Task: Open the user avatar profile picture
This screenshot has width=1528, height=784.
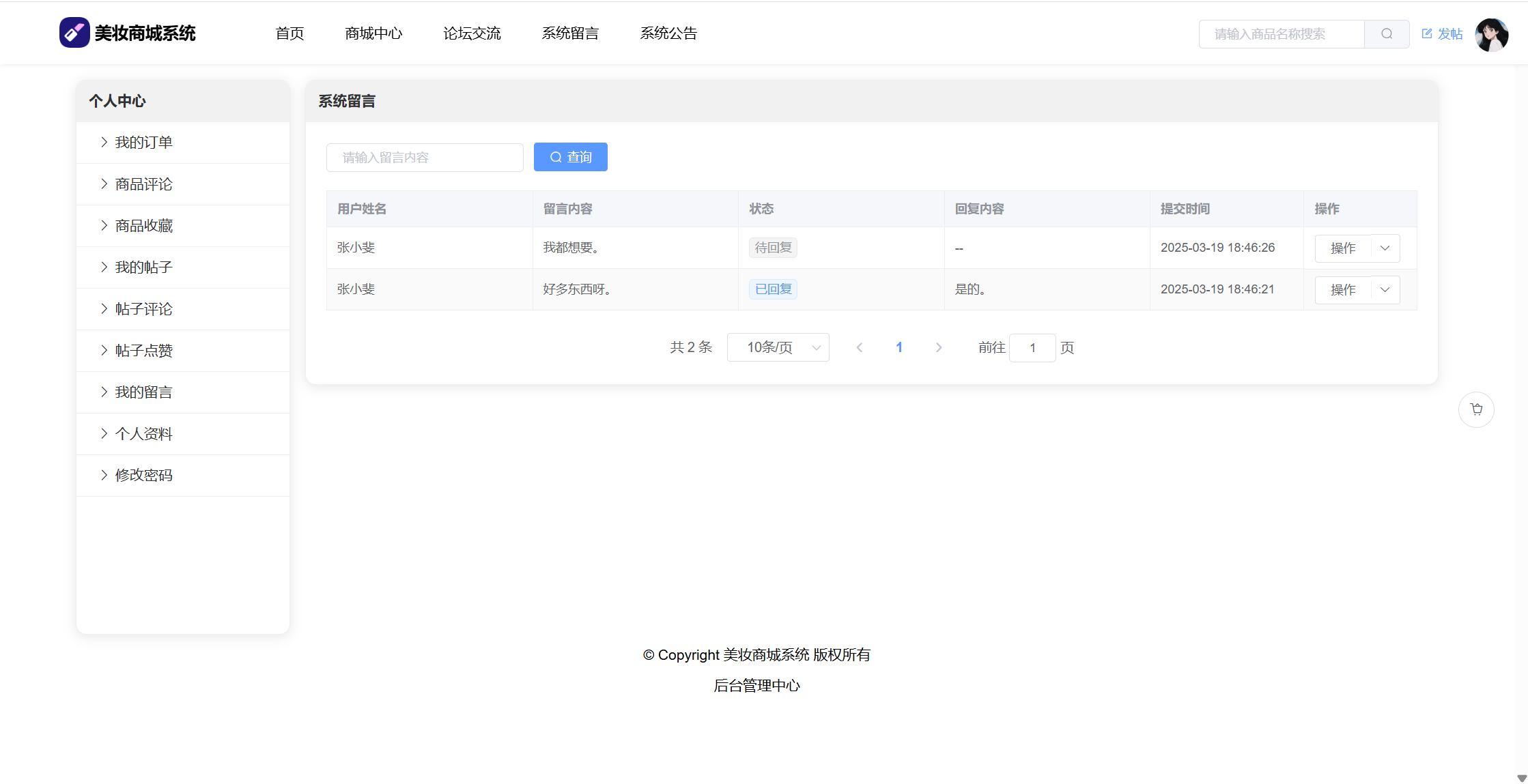Action: point(1491,34)
